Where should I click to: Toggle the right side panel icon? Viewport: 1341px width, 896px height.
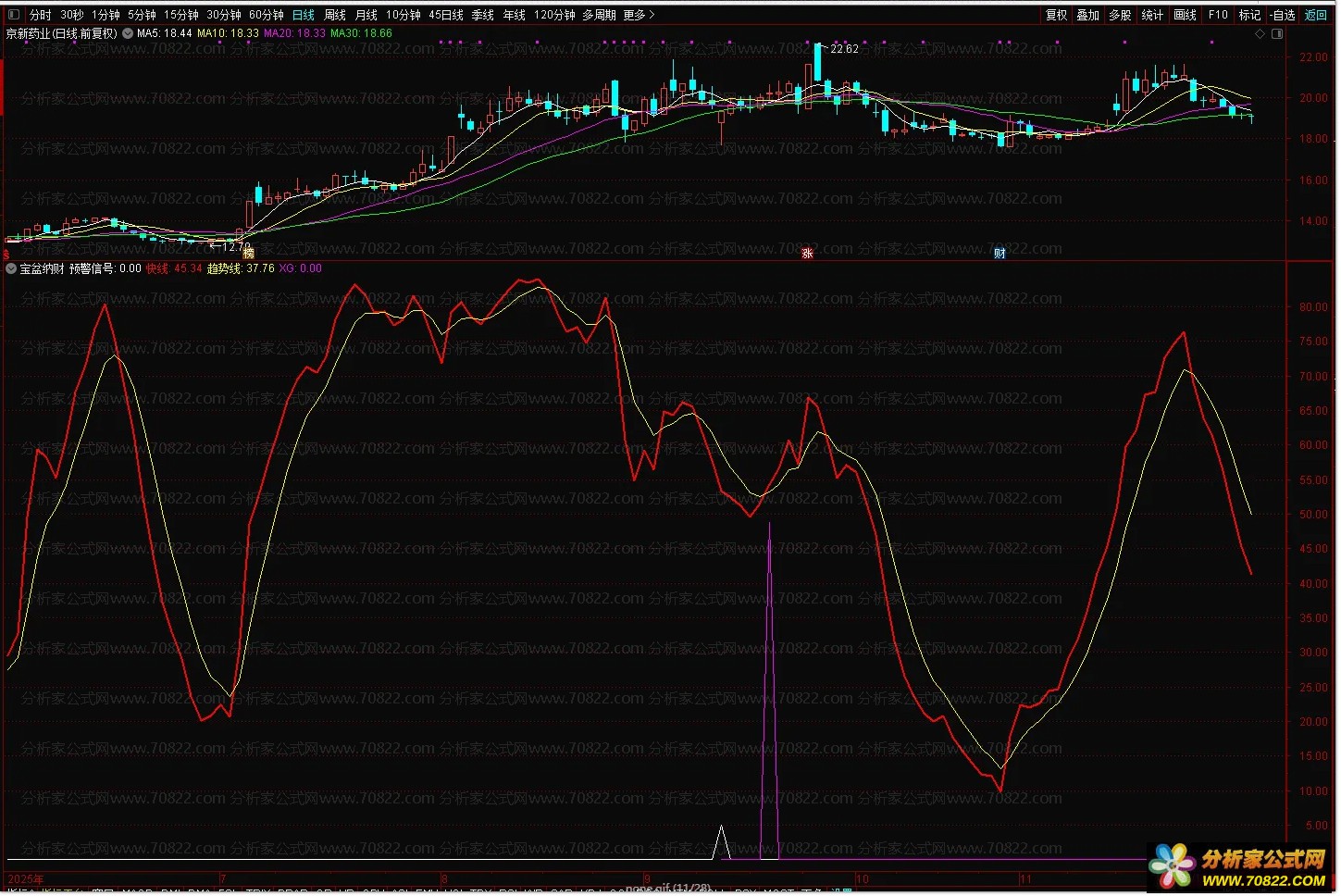pyautogui.click(x=1278, y=34)
